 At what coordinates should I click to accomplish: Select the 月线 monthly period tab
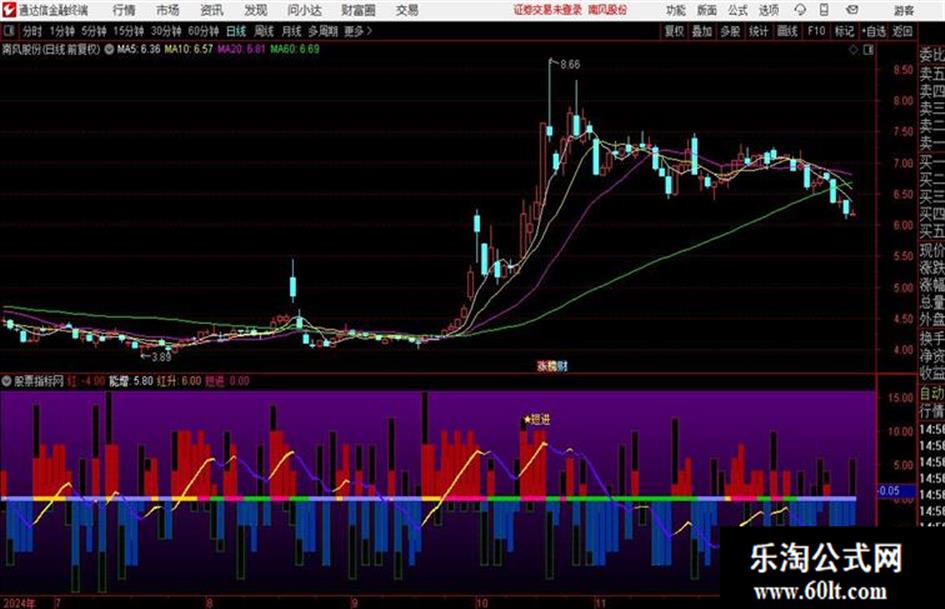coord(291,31)
